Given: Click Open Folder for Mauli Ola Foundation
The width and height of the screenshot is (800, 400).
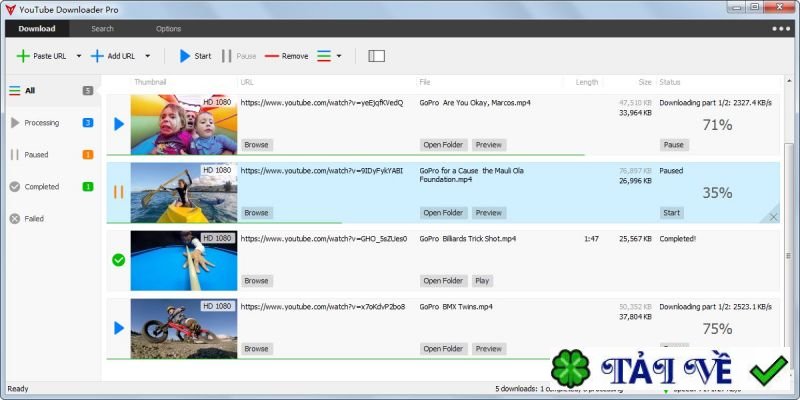Looking at the screenshot, I should [443, 213].
